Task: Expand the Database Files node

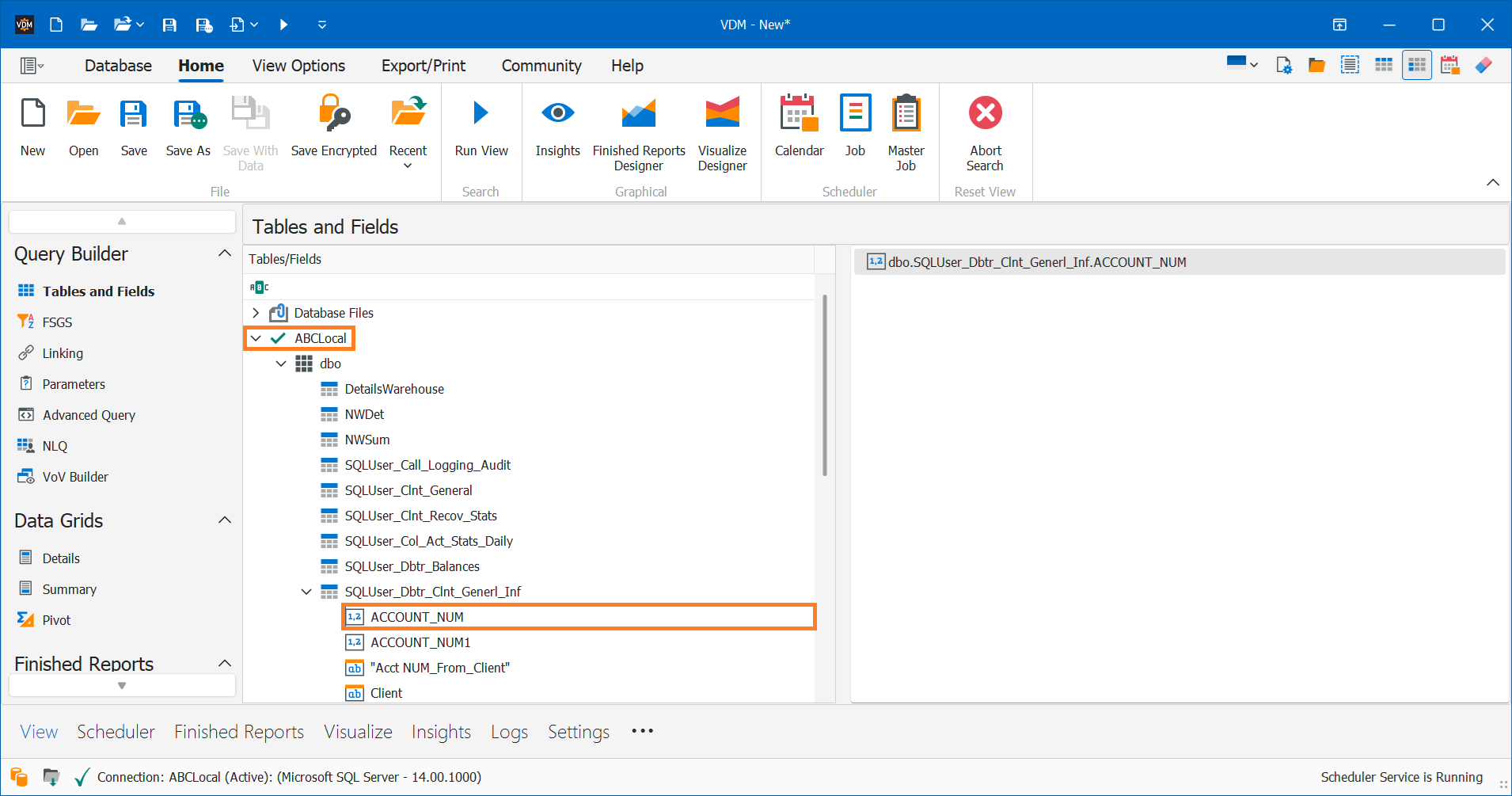Action: tap(255, 313)
